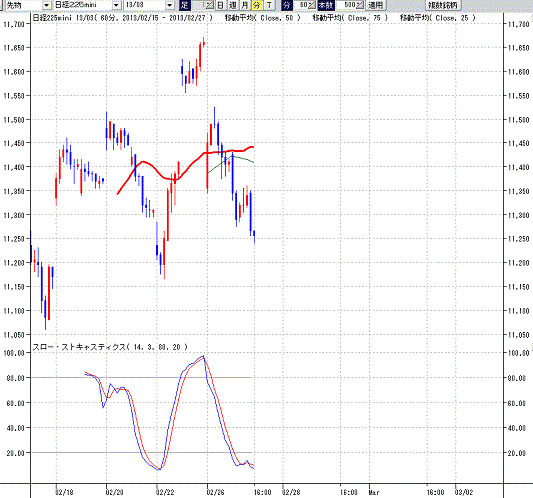Click the 移動平均( Close, 50 ) legend
This screenshot has width=533, height=498.
262,18
